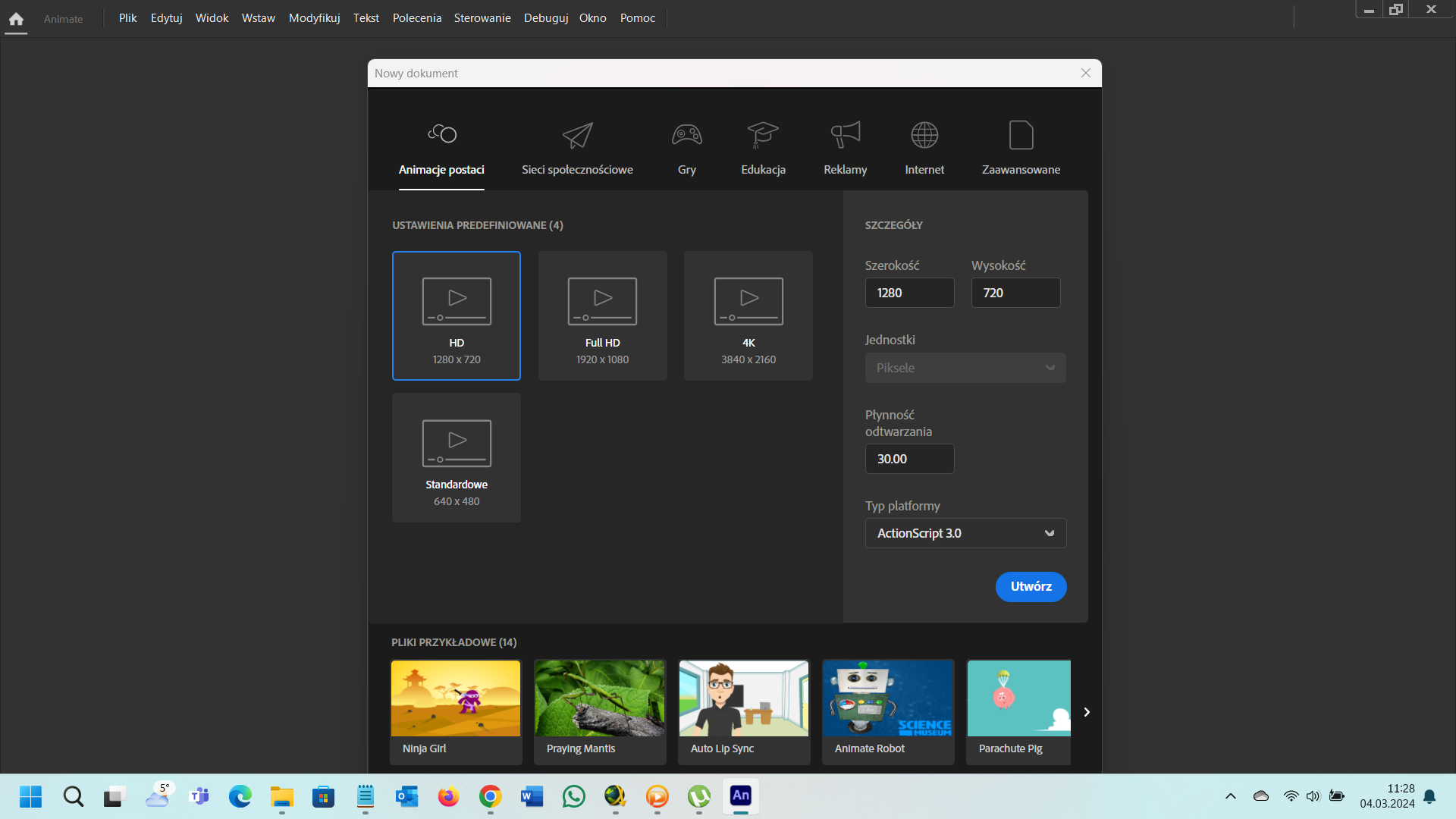This screenshot has height=819, width=1456.
Task: Open the Windows Start menu
Action: 31,796
